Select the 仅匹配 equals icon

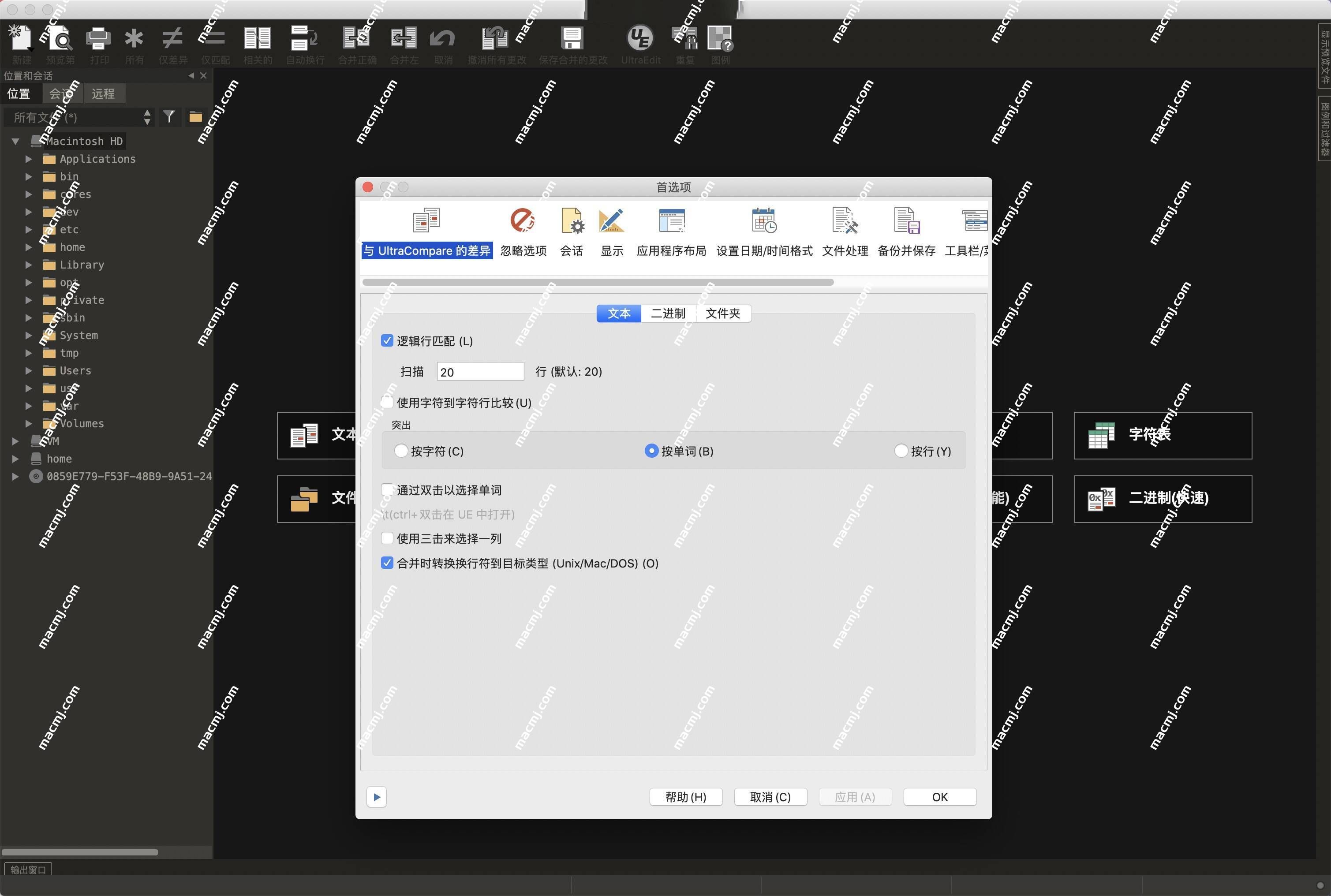click(x=215, y=38)
